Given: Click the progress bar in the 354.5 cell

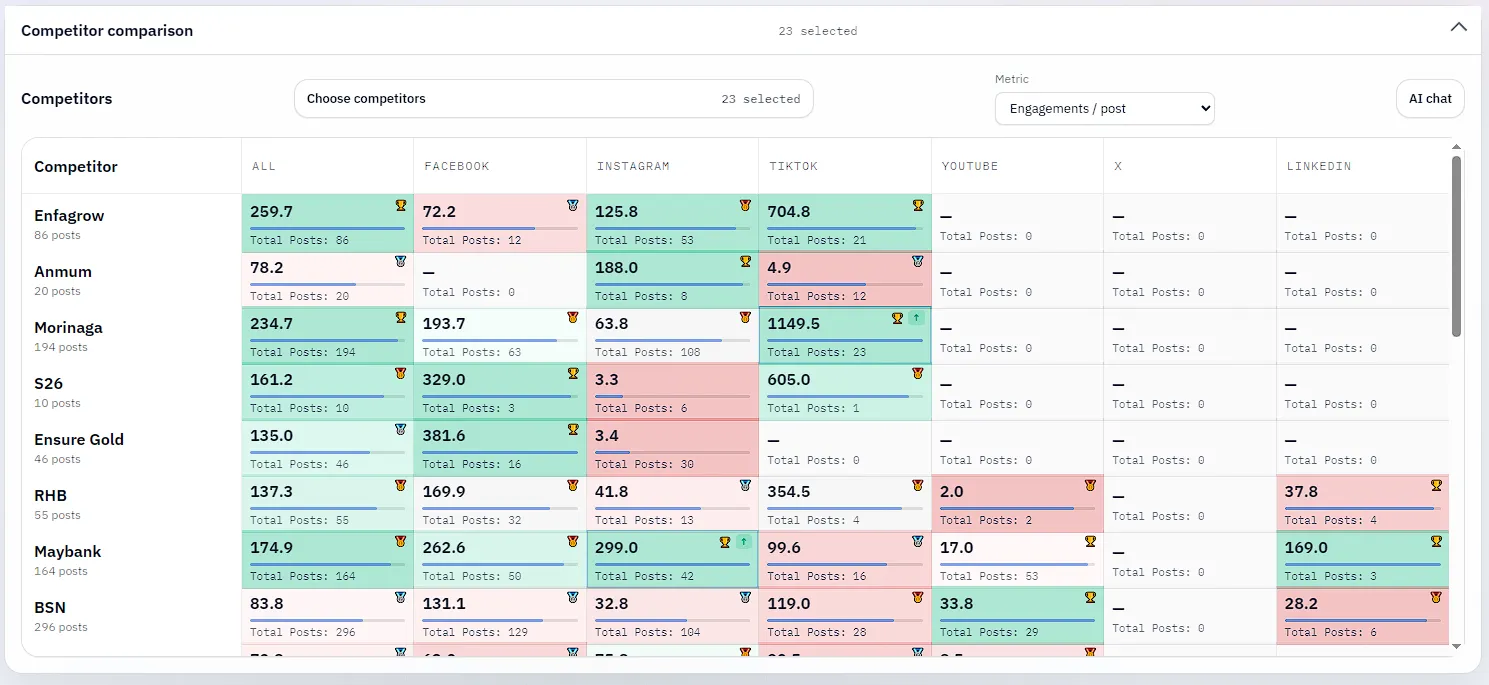Looking at the screenshot, I should point(845,508).
